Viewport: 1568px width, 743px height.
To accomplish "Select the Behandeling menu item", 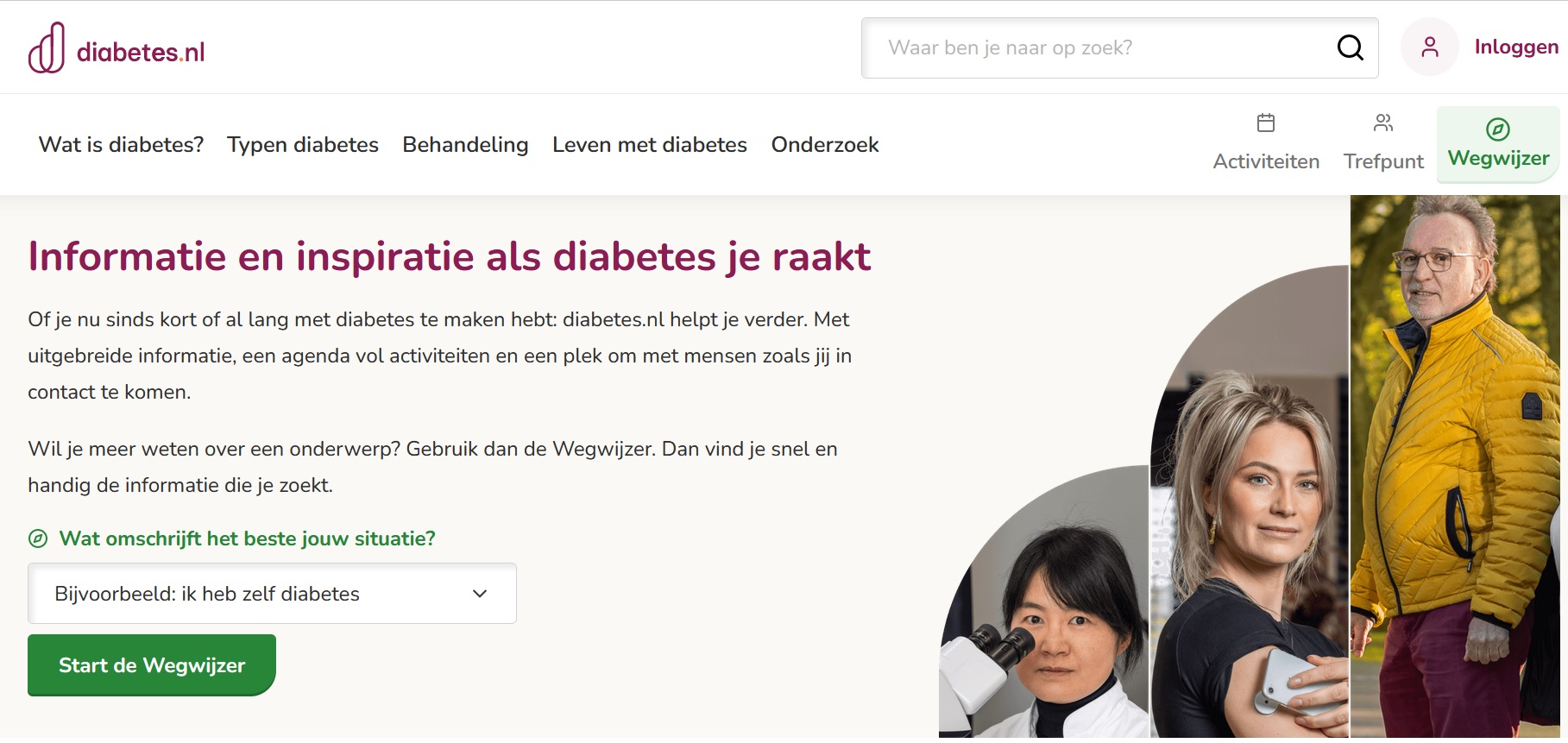I will coord(465,144).
